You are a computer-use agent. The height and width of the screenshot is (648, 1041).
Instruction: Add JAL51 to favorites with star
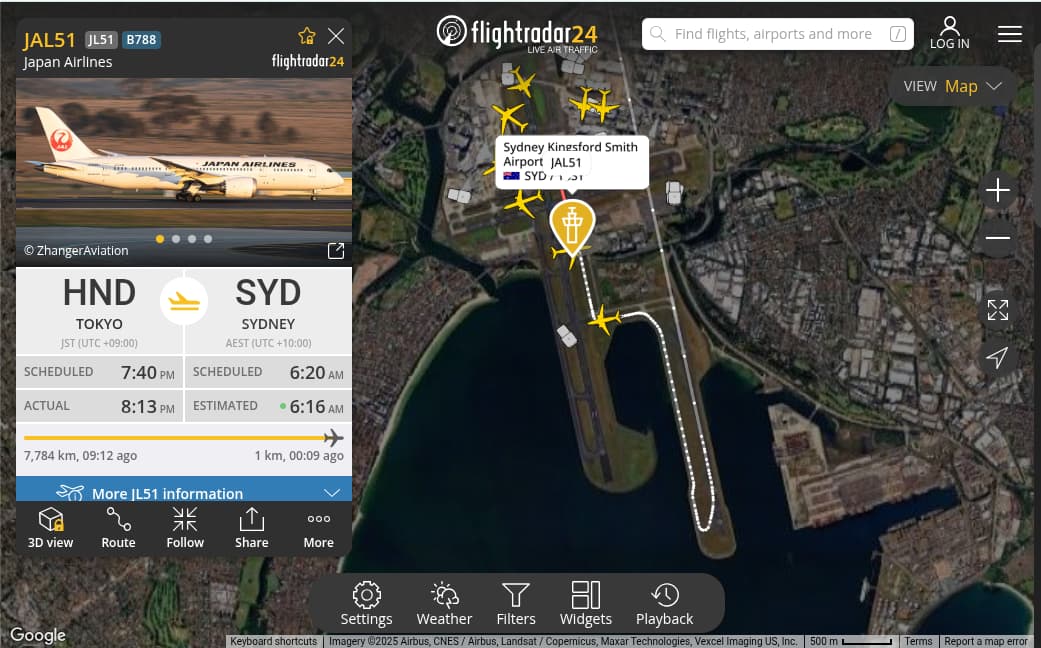click(x=307, y=37)
